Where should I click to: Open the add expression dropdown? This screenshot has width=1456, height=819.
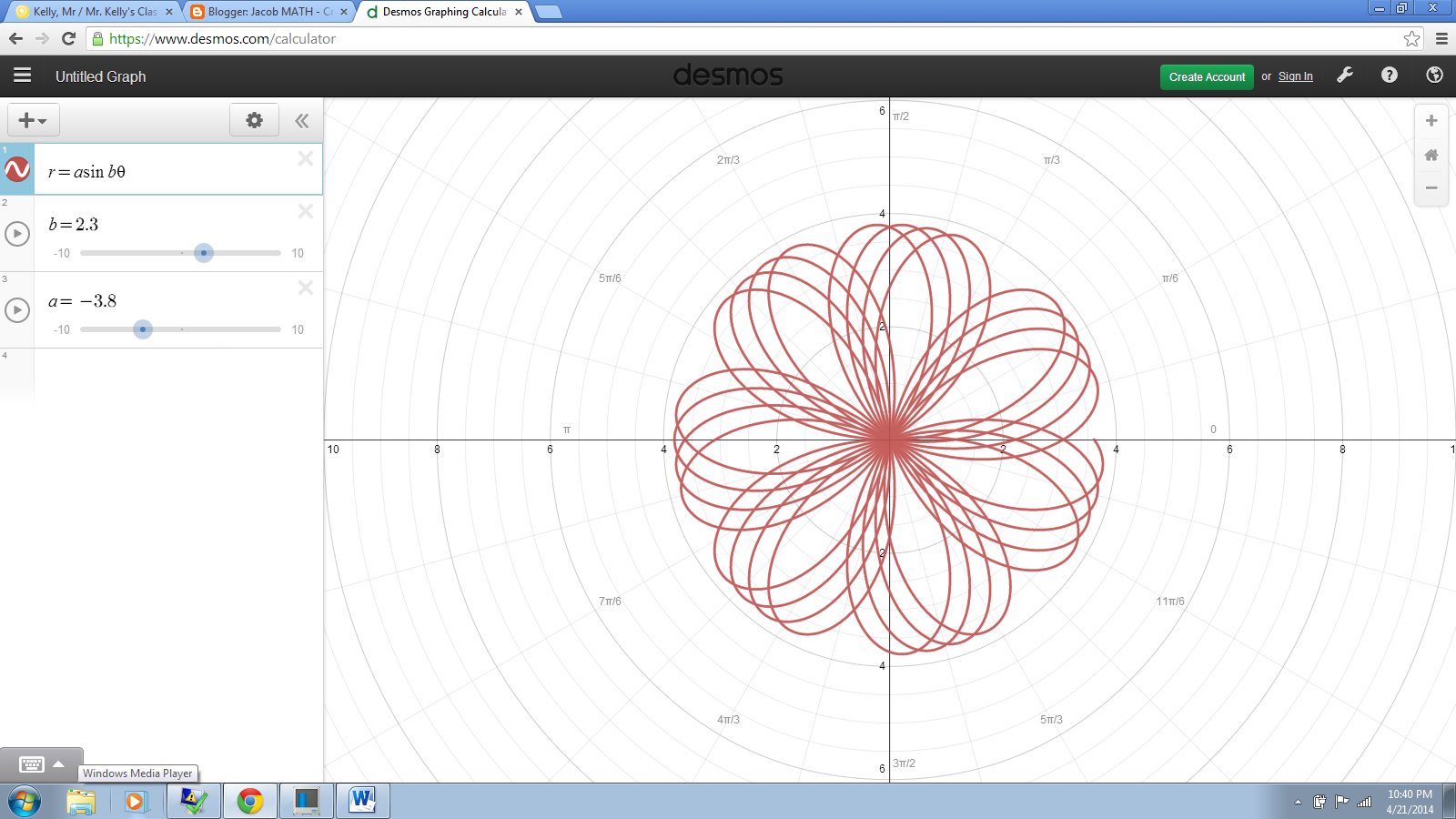tap(32, 119)
